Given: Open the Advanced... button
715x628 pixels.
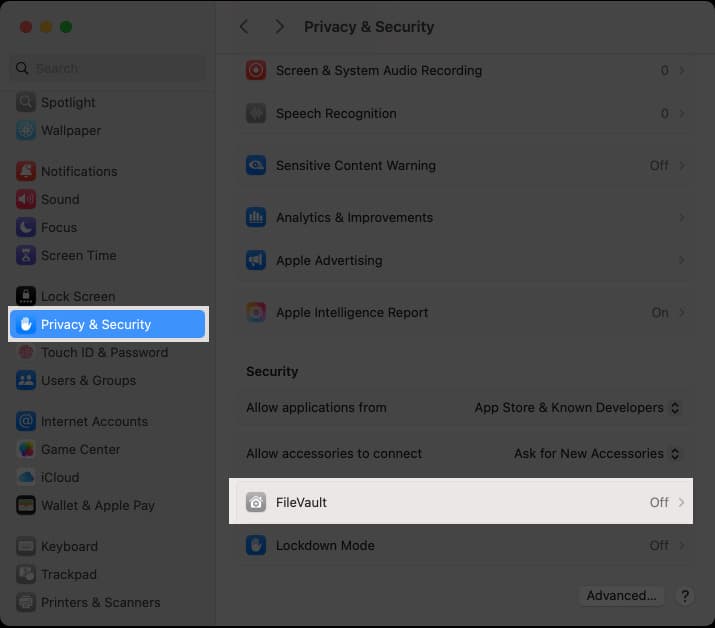Looking at the screenshot, I should tap(621, 596).
